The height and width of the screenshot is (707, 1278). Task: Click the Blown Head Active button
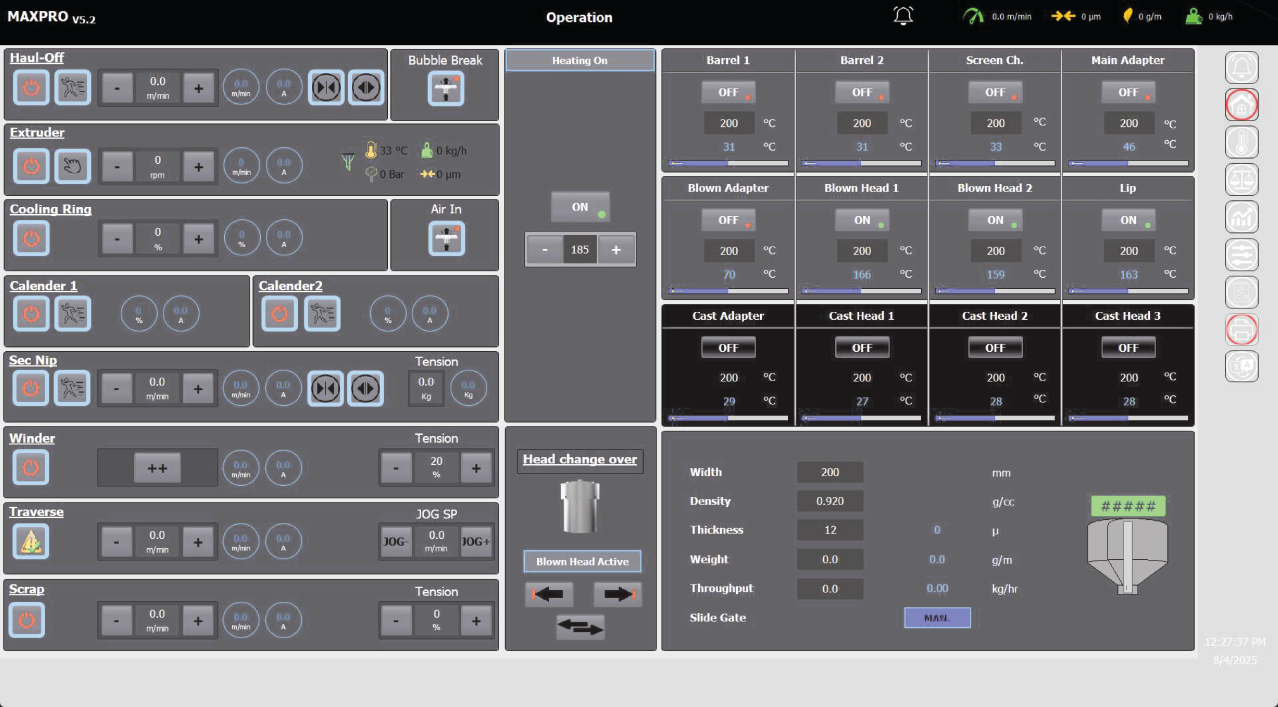click(582, 561)
